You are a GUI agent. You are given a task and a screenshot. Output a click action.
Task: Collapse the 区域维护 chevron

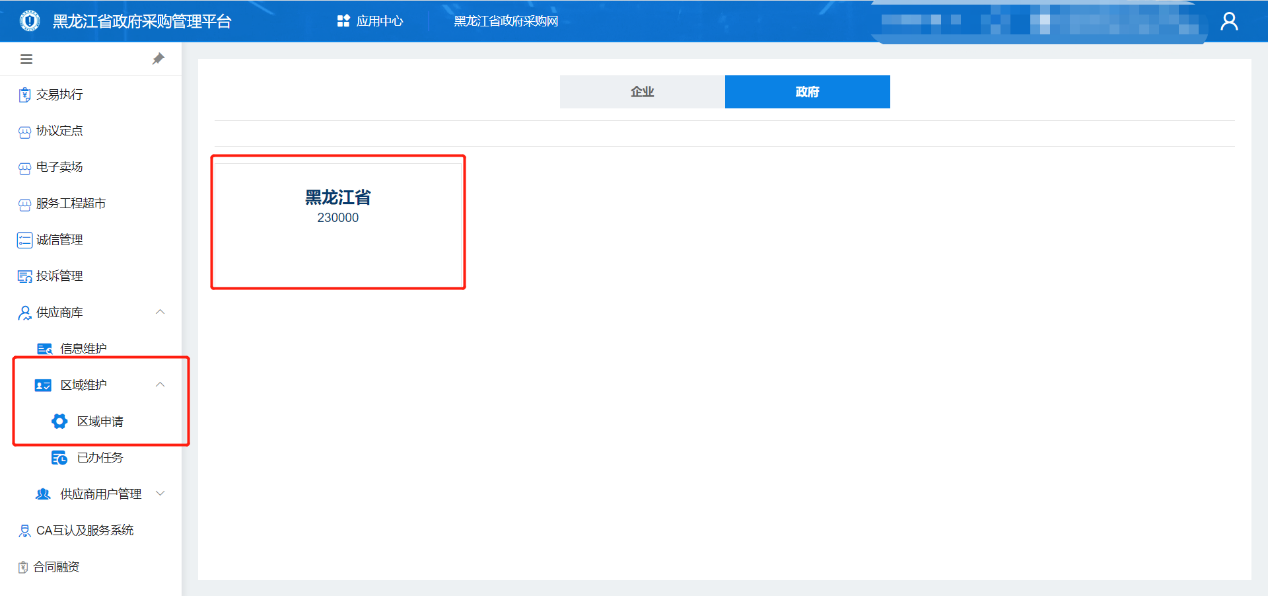click(160, 385)
